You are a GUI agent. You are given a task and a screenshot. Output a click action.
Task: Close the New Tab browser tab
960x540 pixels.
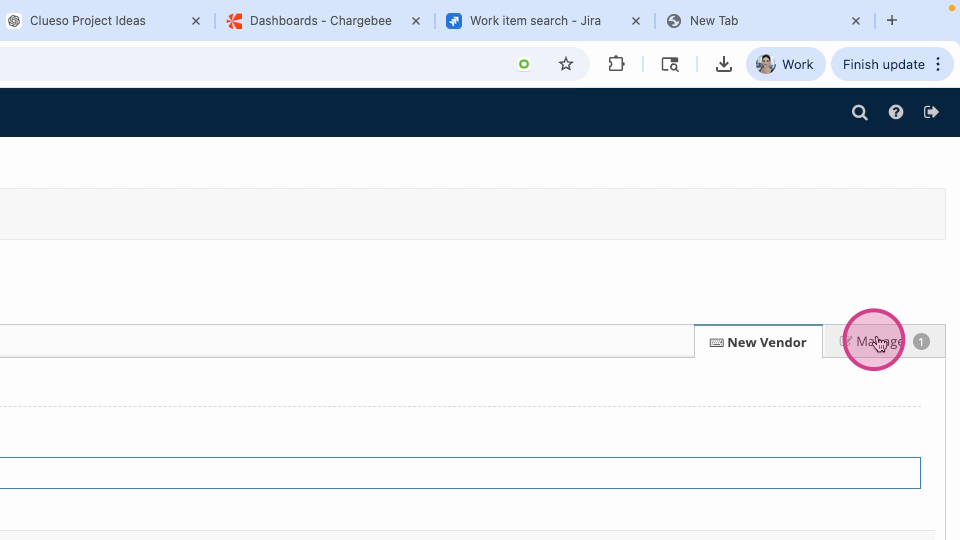coord(856,21)
